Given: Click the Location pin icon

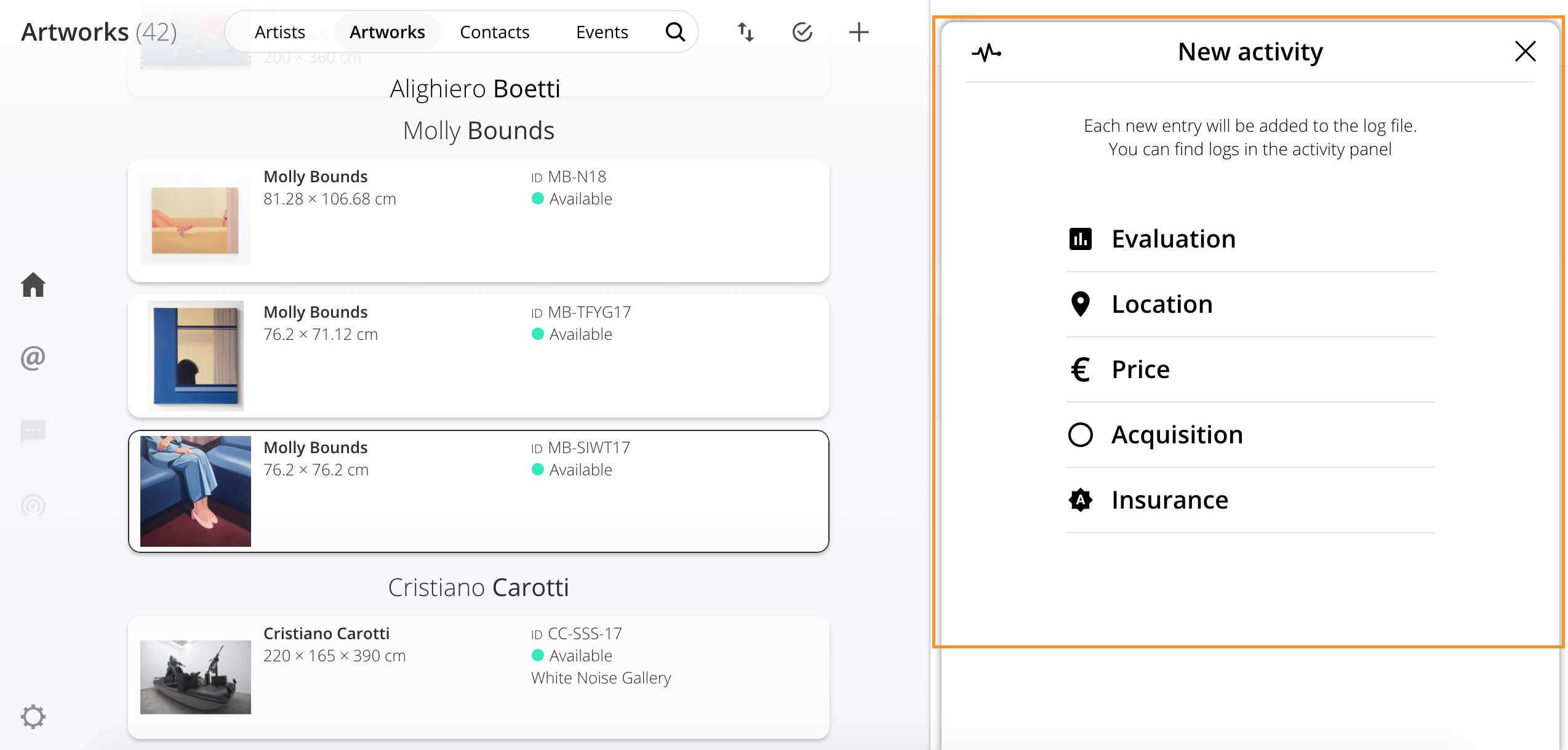Looking at the screenshot, I should [x=1081, y=304].
